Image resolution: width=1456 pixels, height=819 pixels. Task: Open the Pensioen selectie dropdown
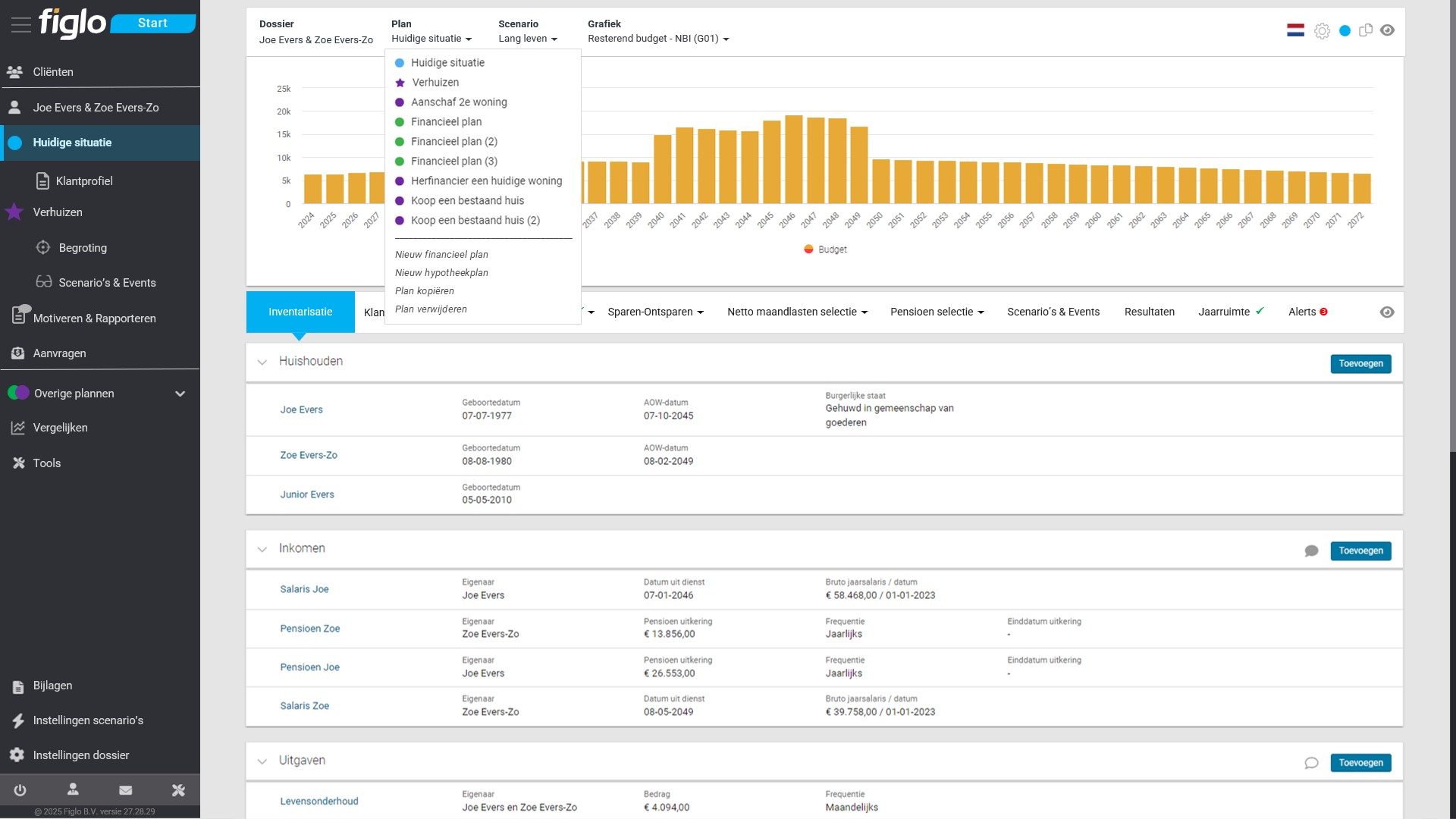pyautogui.click(x=937, y=312)
